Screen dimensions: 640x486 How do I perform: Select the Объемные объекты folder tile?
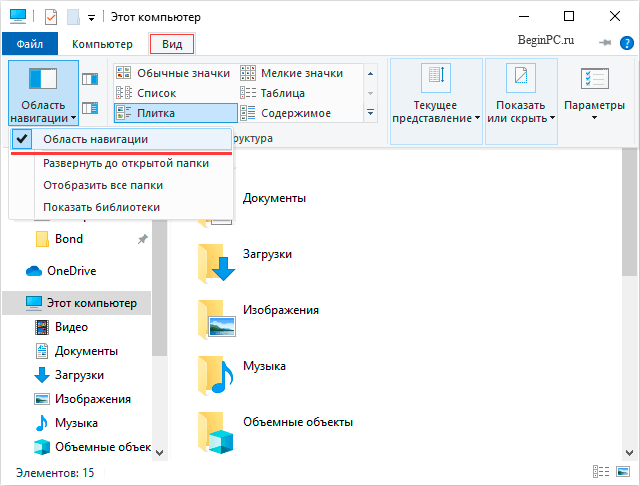click(275, 432)
